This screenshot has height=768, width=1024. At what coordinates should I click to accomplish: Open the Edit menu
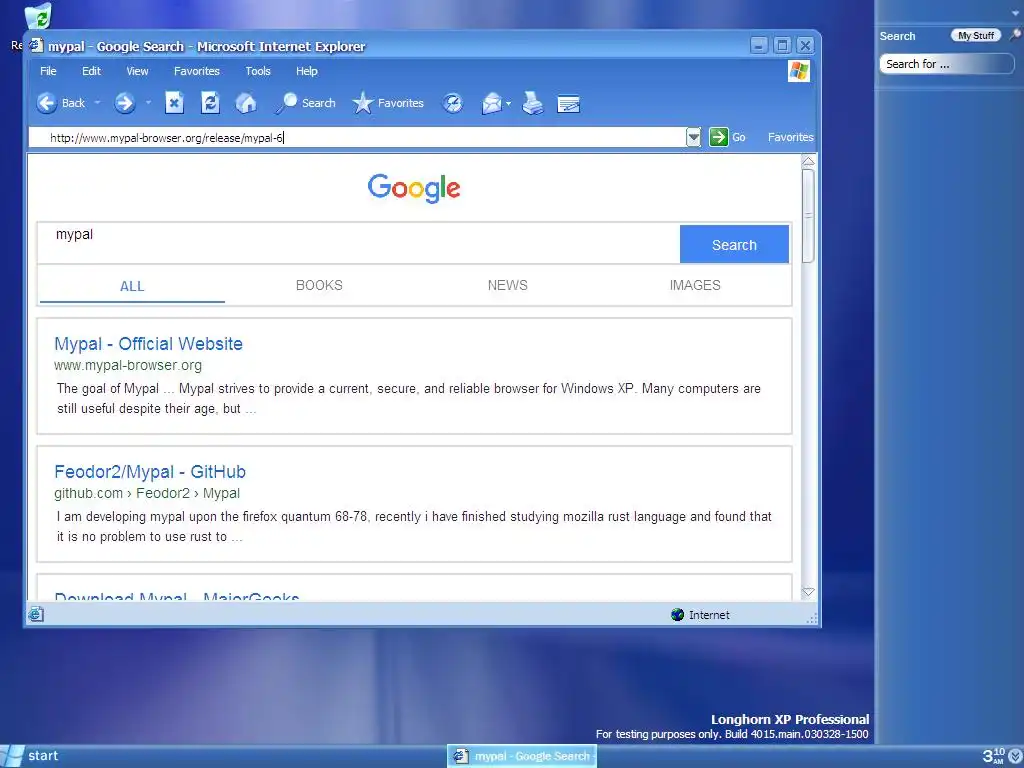click(x=91, y=71)
